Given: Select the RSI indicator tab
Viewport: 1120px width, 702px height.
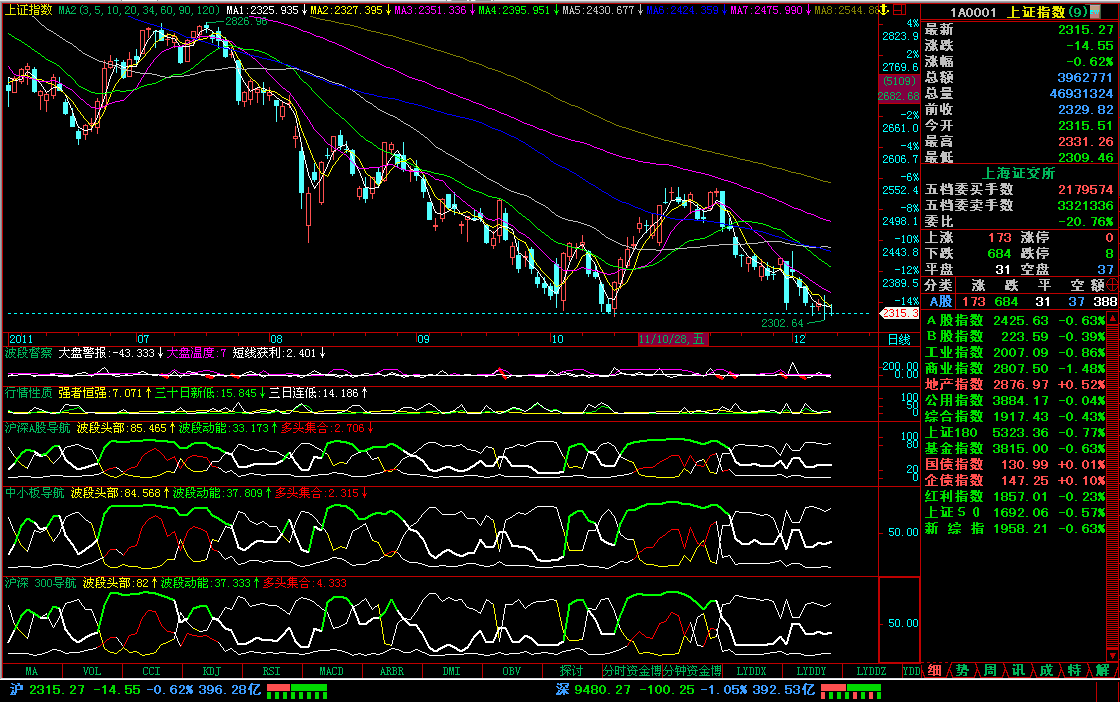Looking at the screenshot, I should (x=271, y=671).
